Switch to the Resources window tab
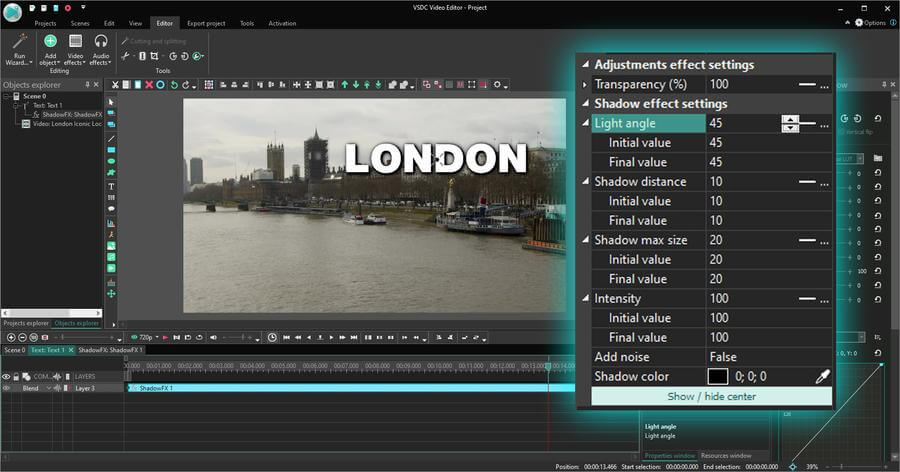Image resolution: width=900 pixels, height=472 pixels. pos(726,455)
